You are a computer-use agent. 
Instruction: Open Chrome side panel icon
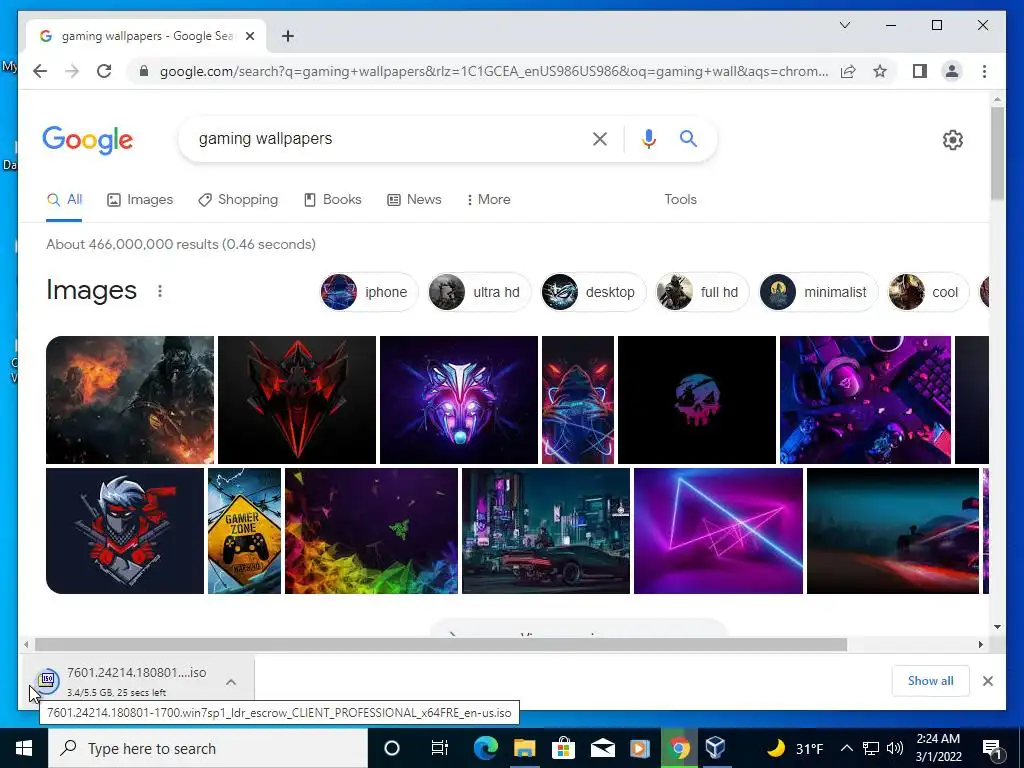[x=920, y=71]
